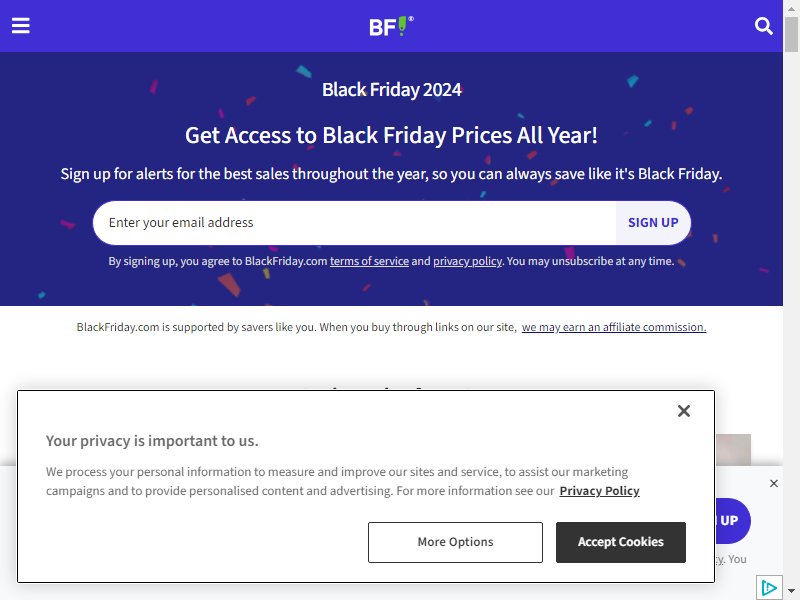
Task: Click the Accept Cookies button
Action: coord(620,542)
